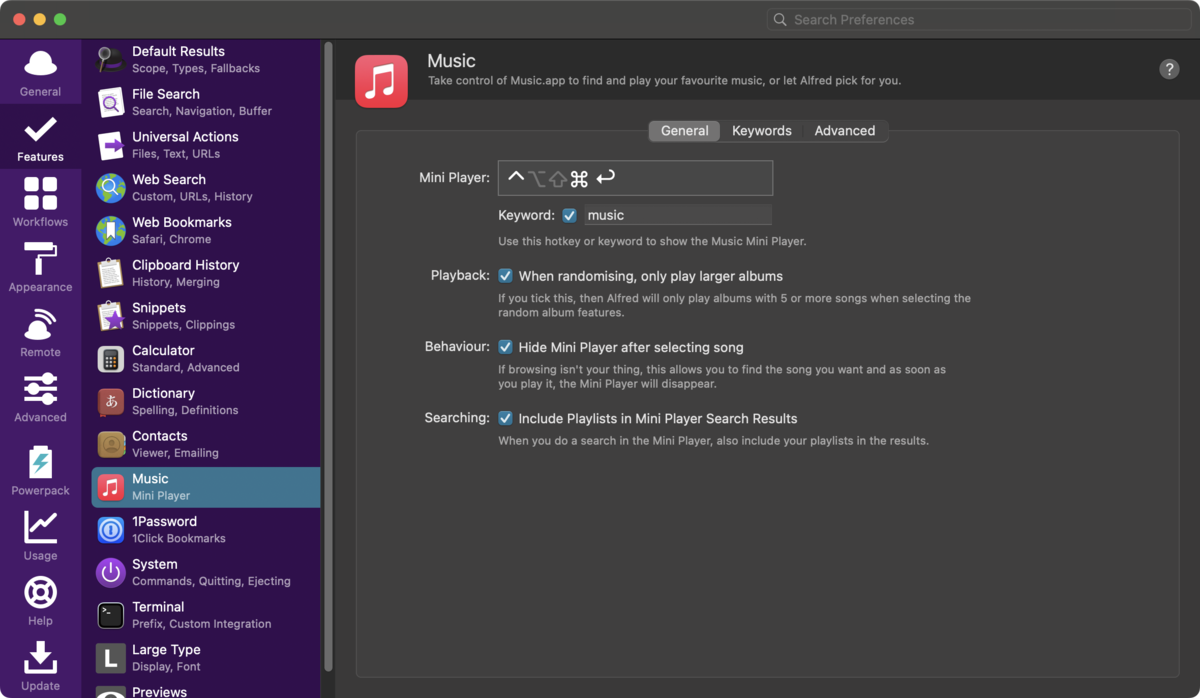The image size is (1200, 698).
Task: Click the 'Display, Font' subtitle
Action: click(x=166, y=667)
